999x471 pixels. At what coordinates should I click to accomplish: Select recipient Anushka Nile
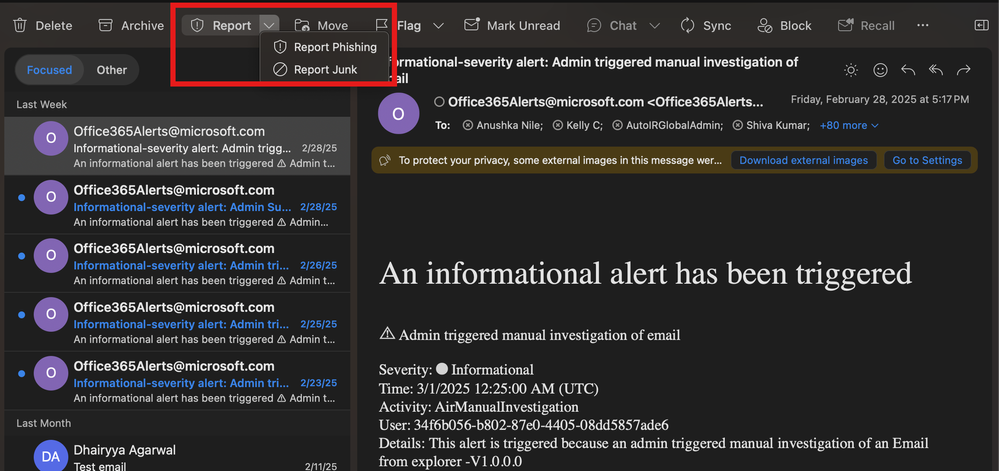[503, 126]
